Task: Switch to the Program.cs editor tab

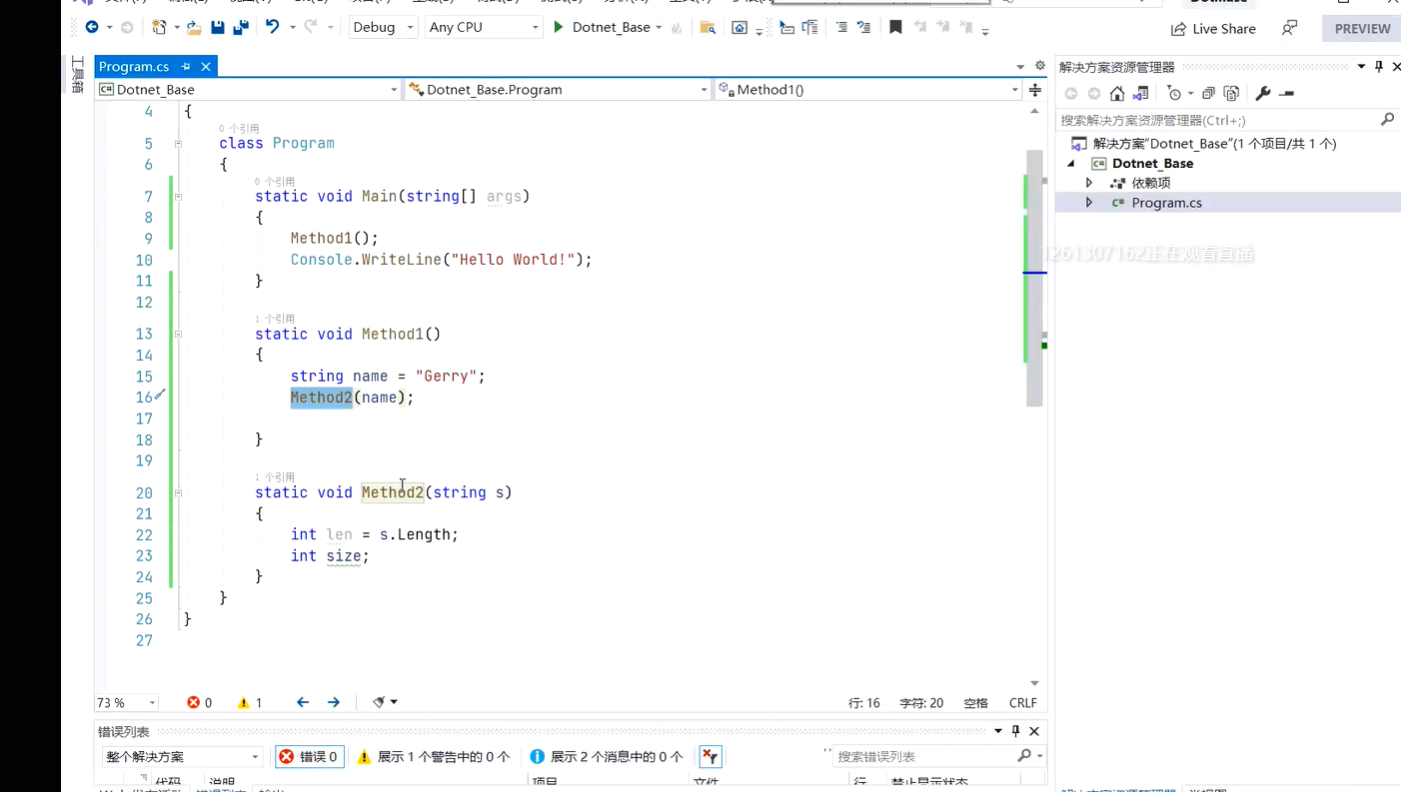Action: [134, 66]
